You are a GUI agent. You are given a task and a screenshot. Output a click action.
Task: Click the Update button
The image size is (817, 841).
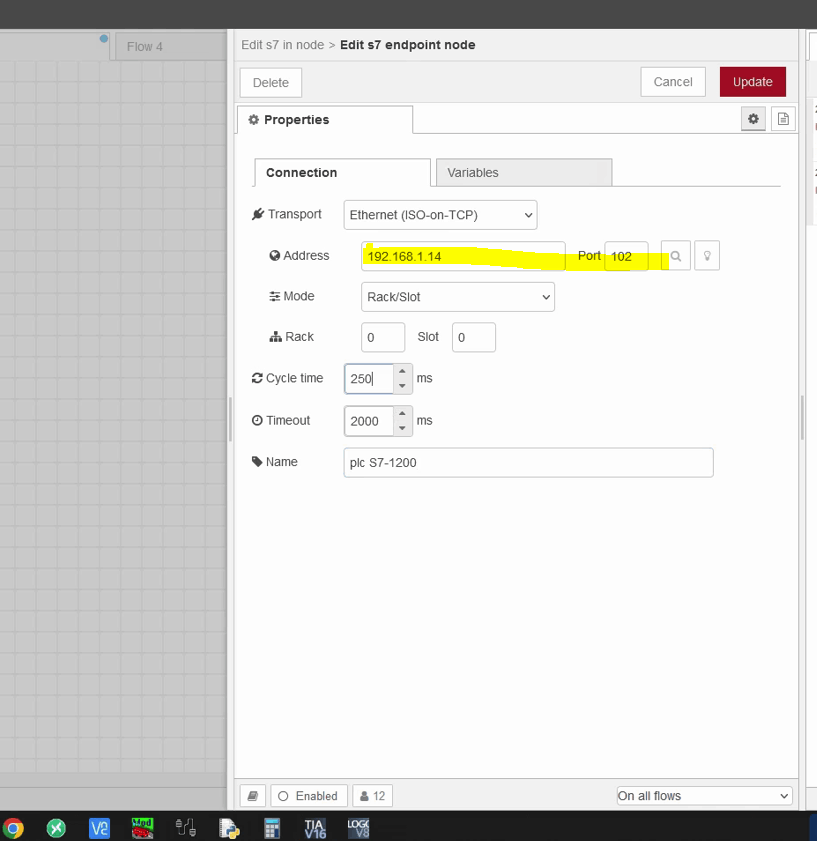[753, 82]
